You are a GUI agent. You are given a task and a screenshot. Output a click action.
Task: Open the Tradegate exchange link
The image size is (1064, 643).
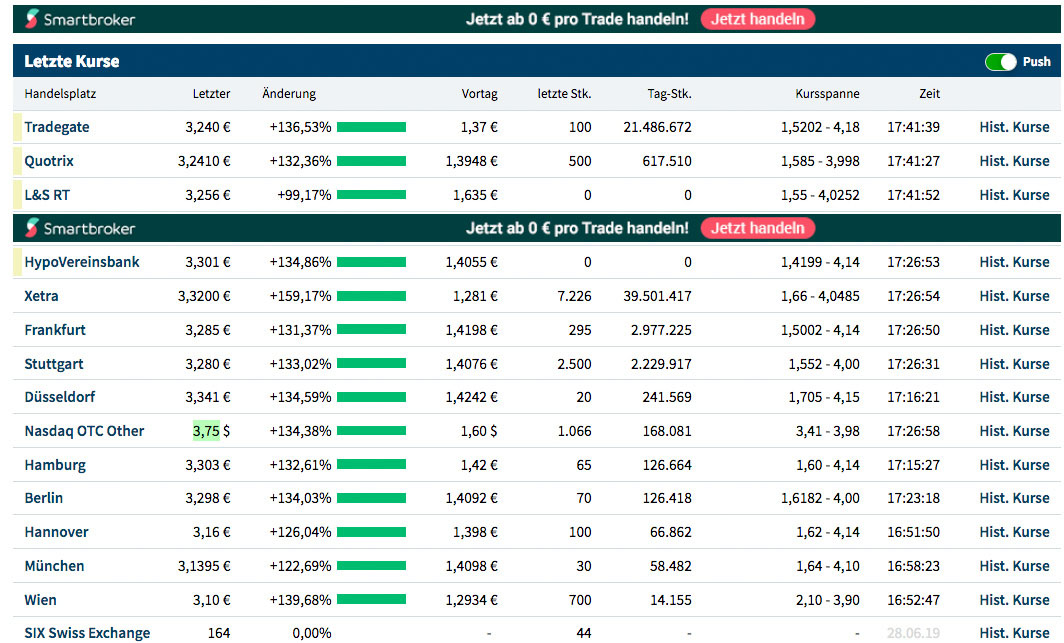57,127
